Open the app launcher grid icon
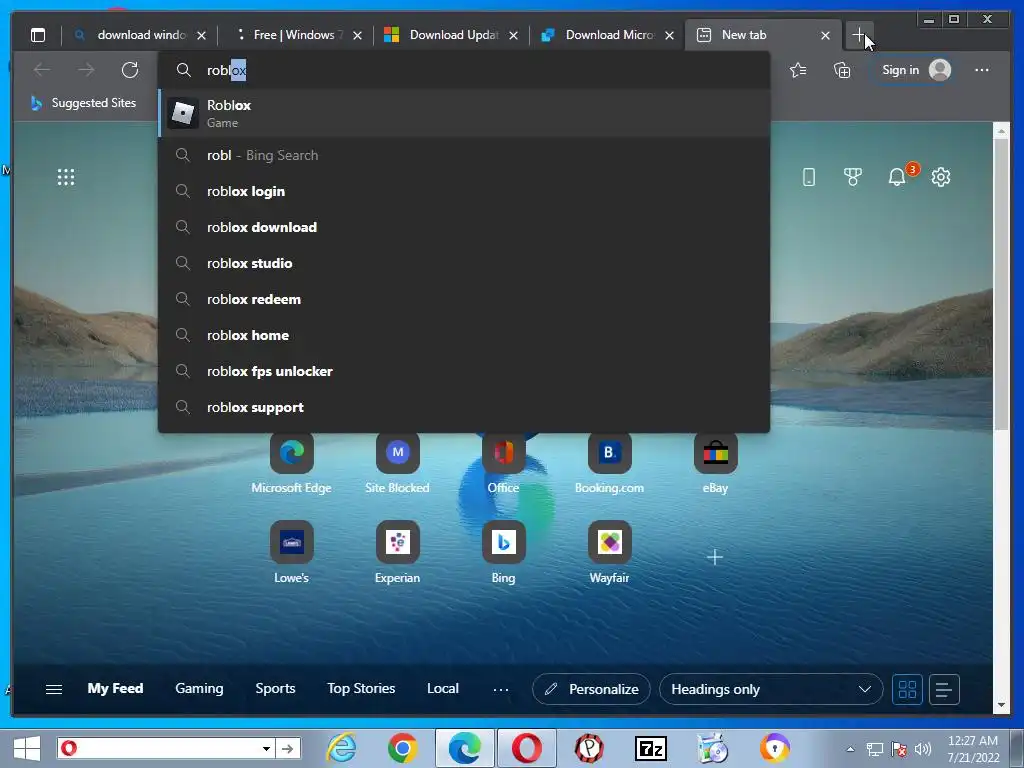The image size is (1024, 768). coord(66,177)
